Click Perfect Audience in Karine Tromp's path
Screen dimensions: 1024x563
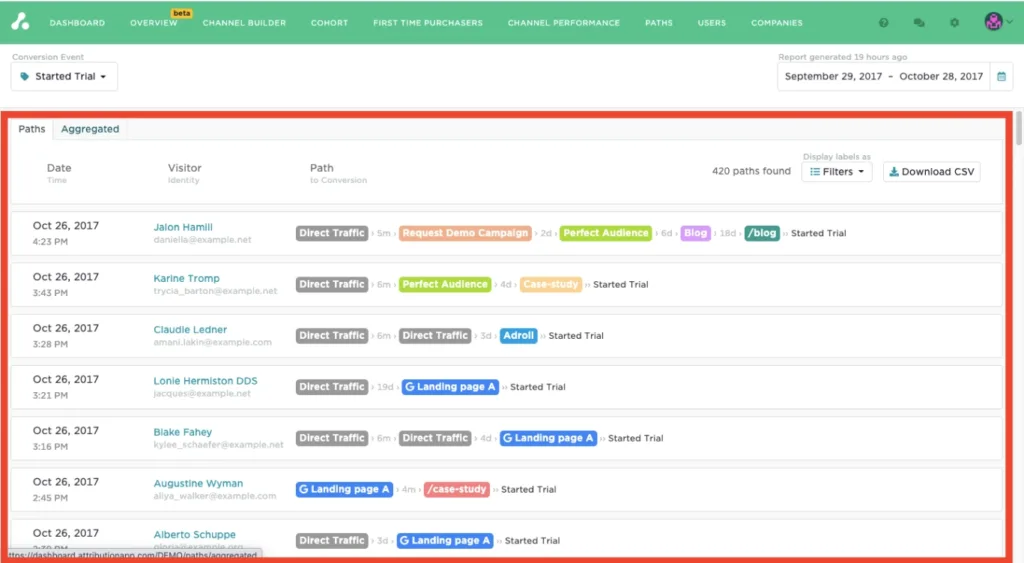click(x=445, y=284)
